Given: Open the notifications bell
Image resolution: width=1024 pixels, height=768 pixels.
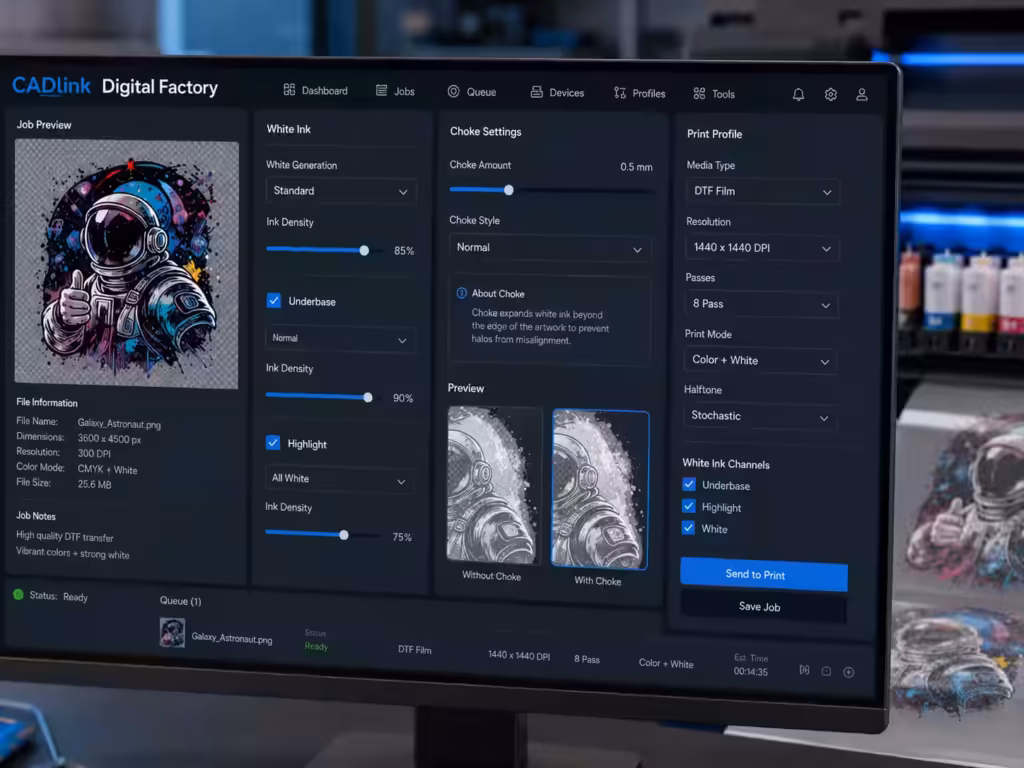Looking at the screenshot, I should point(798,95).
